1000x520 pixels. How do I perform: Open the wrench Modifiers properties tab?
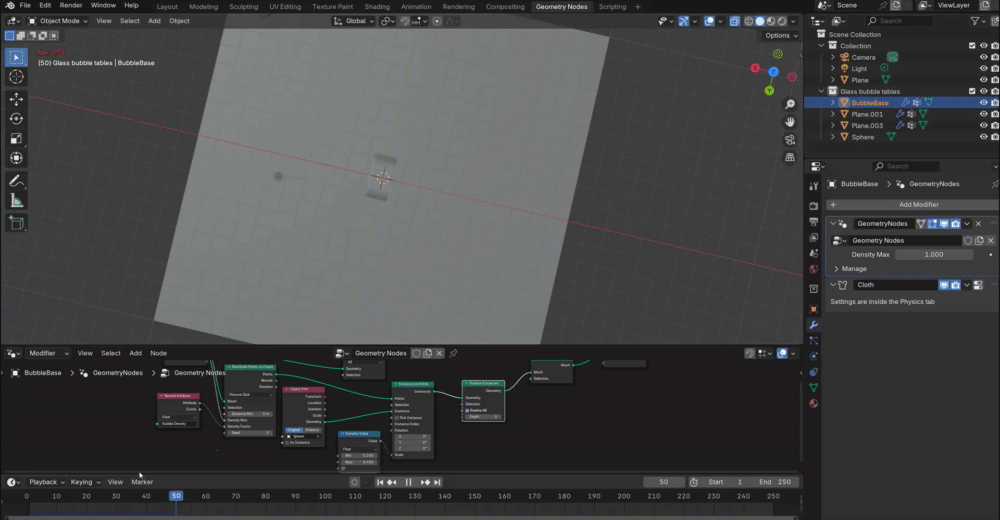813,325
